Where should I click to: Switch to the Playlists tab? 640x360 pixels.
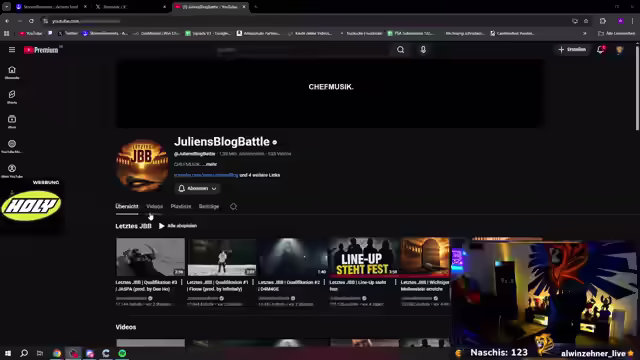coord(181,207)
